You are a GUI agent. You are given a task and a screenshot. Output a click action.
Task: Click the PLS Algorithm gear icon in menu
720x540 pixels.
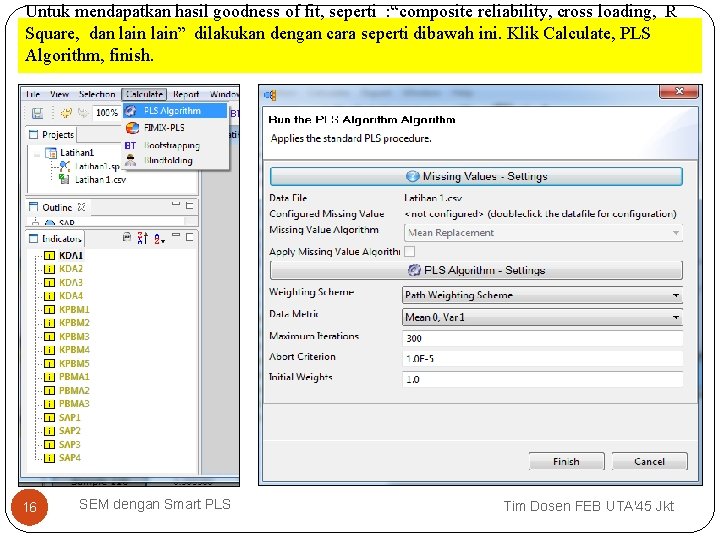131,111
